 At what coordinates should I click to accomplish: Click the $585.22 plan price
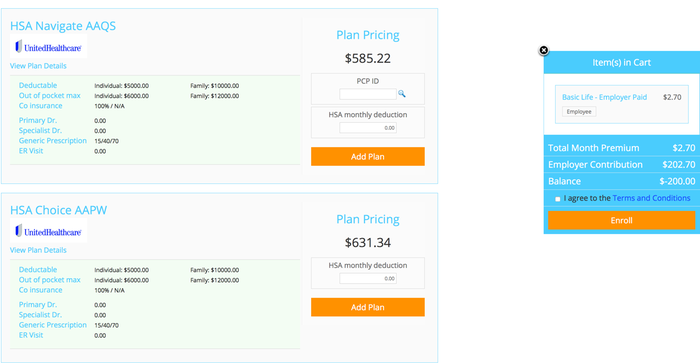tap(367, 58)
